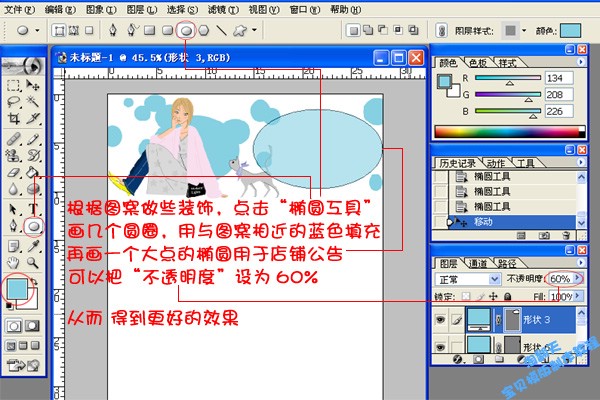Select the Path Selection arrow tool
The width and height of the screenshot is (600, 400).
point(13,209)
